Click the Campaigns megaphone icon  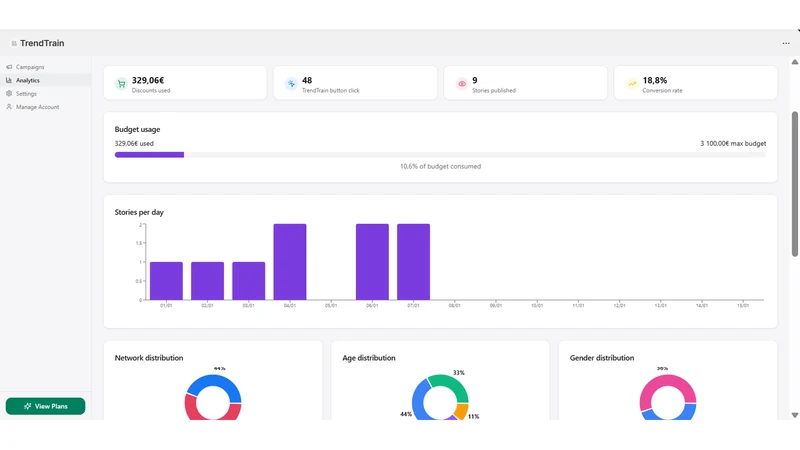[9, 67]
